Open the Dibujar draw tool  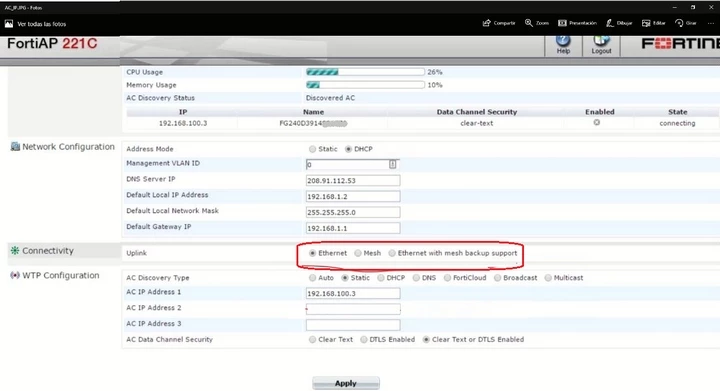click(610, 23)
